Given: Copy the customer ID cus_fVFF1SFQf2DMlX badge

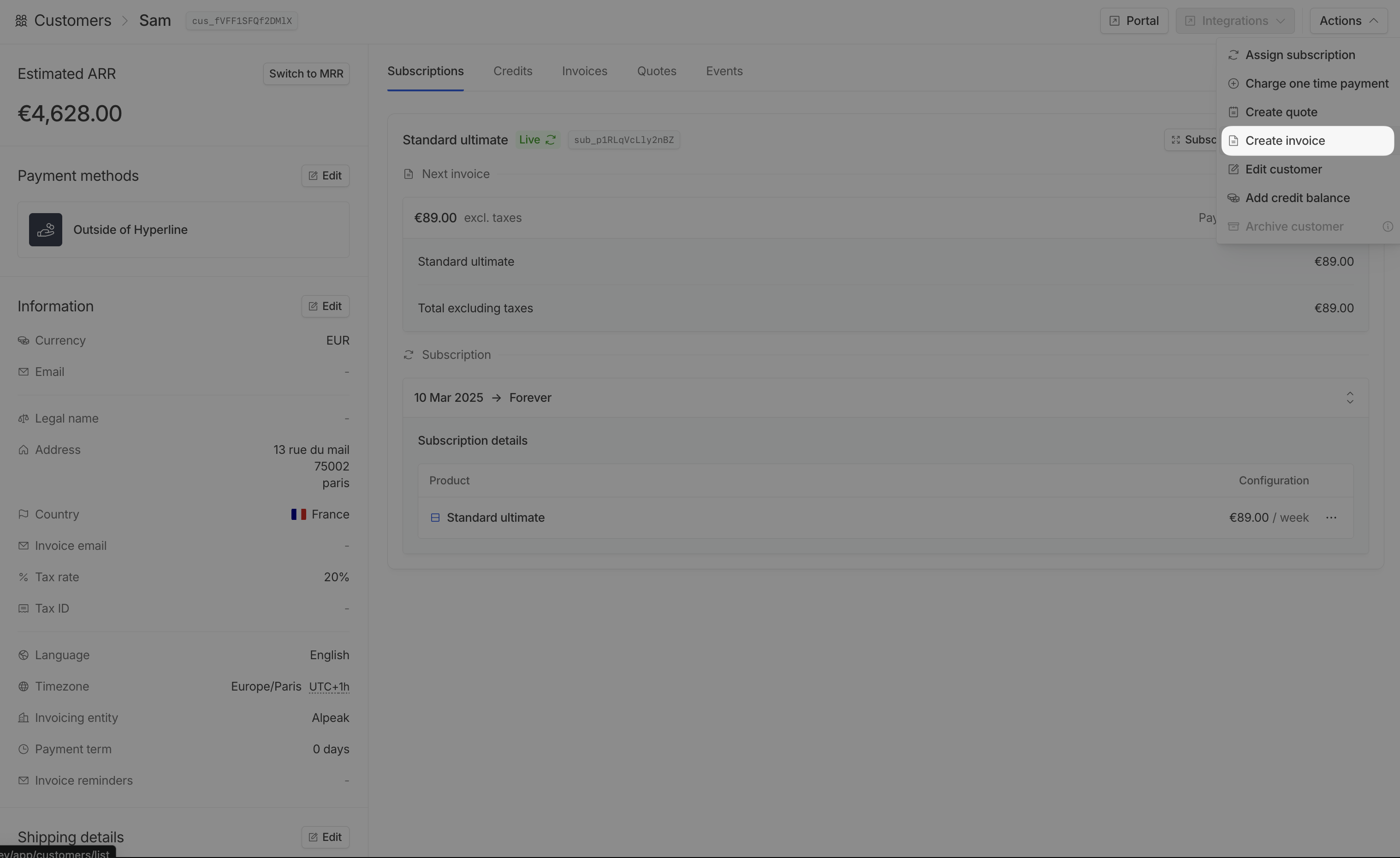Looking at the screenshot, I should (242, 21).
